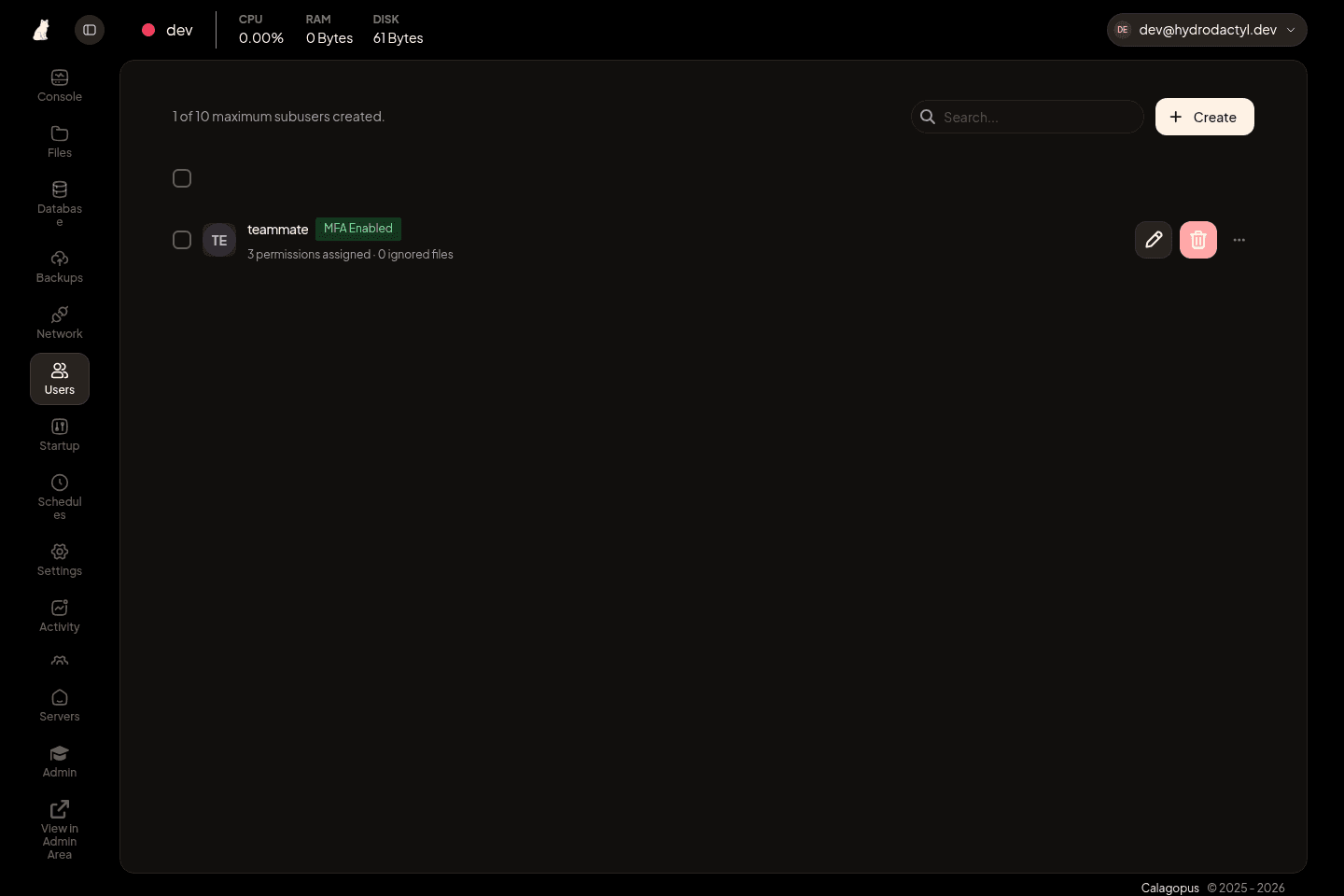1344x896 pixels.
Task: Click the '3 permissions assigned' text
Action: 309,255
